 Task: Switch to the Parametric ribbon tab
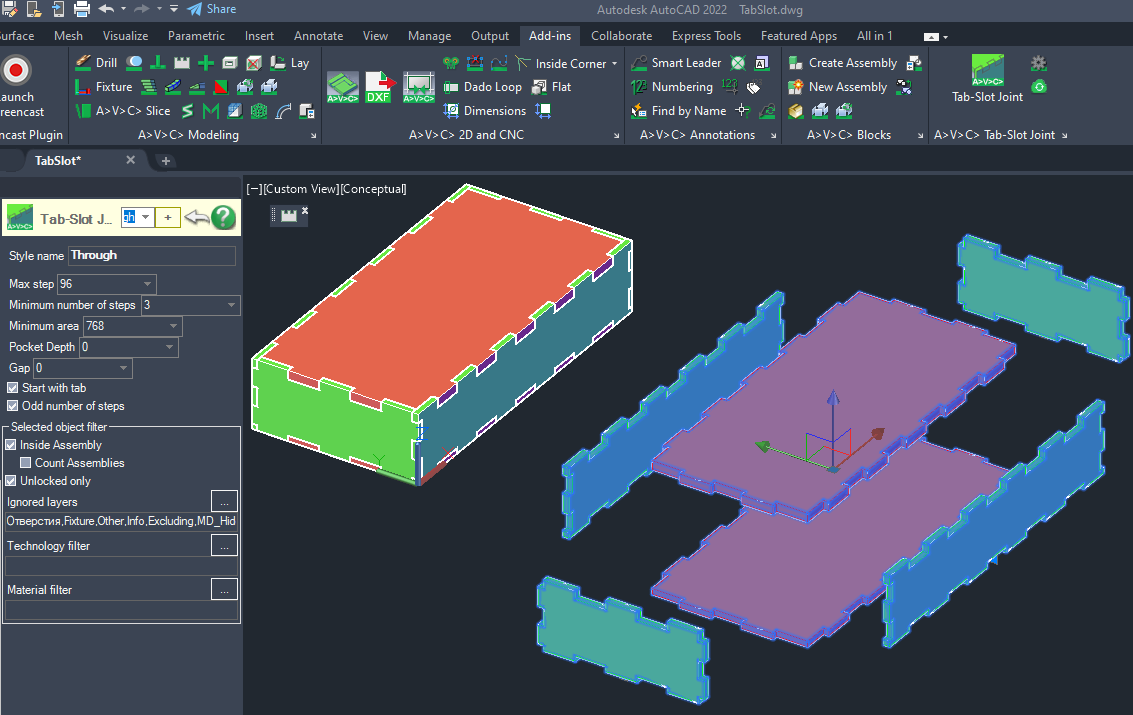196,35
